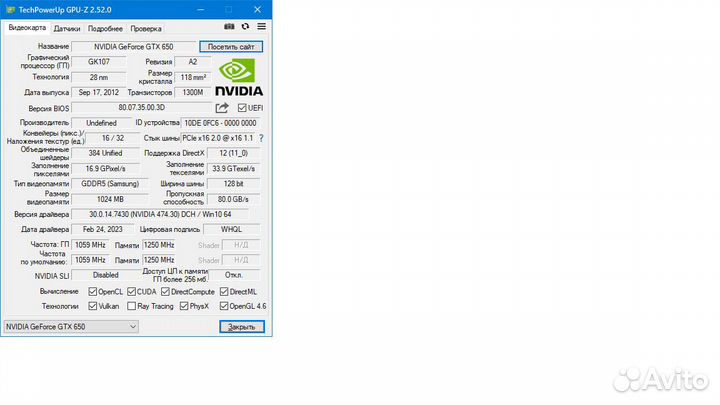Click the device ID 10DE 0FC6 value
The image size is (720, 405).
pyautogui.click(x=220, y=123)
